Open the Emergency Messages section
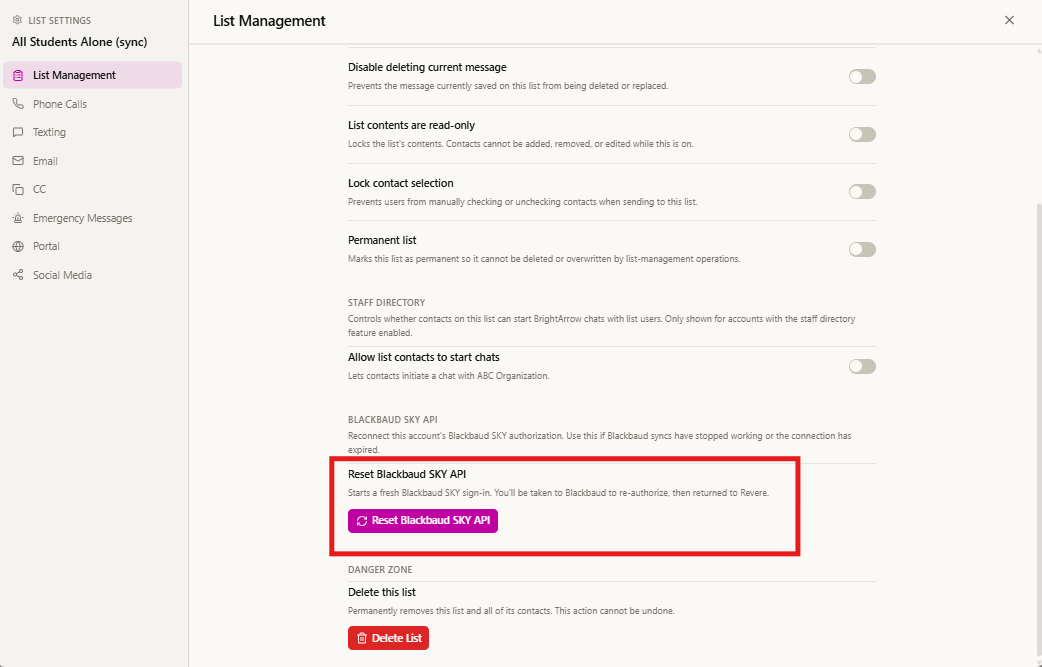 [x=92, y=218]
